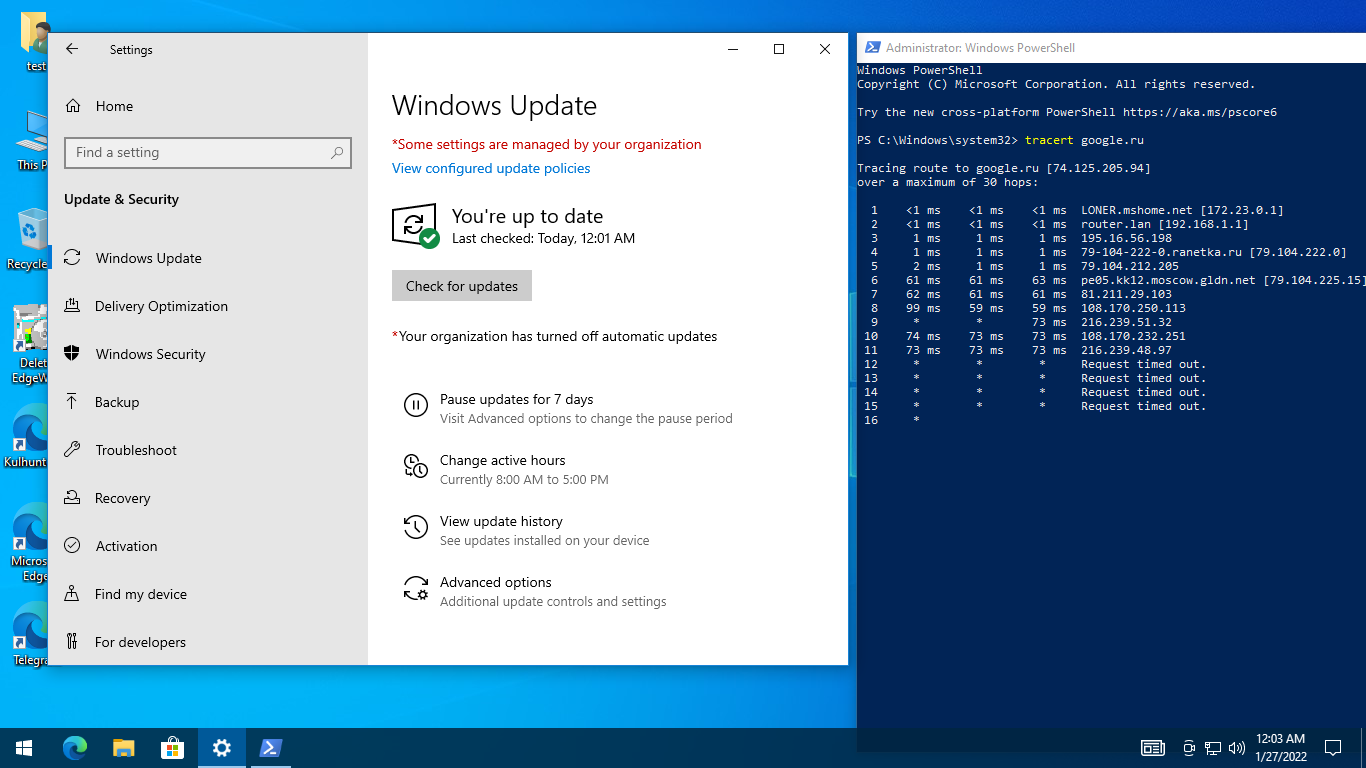The width and height of the screenshot is (1366, 768).
Task: Open Delivery Optimization settings
Action: [x=161, y=306]
